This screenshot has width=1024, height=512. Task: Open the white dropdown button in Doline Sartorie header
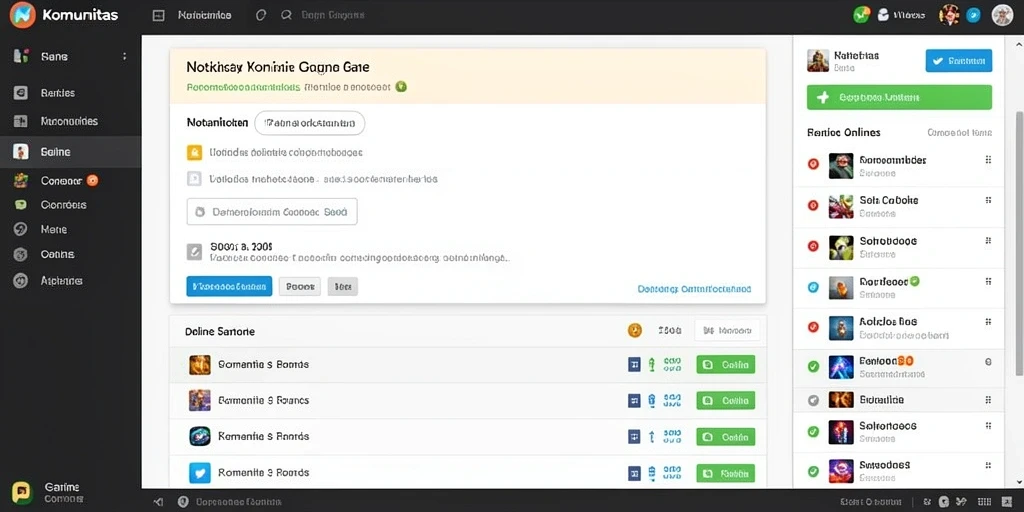(727, 331)
